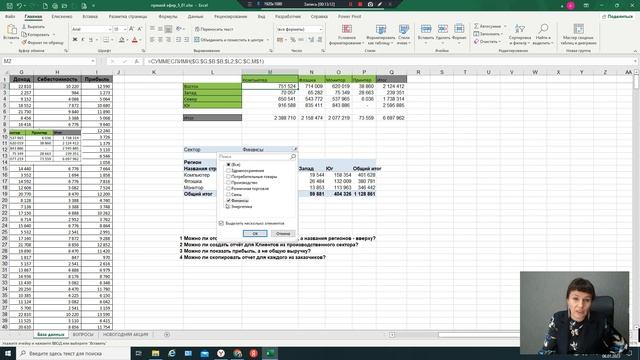
Task: Click the horizontal scrollbar at the bottom
Action: click(x=479, y=335)
